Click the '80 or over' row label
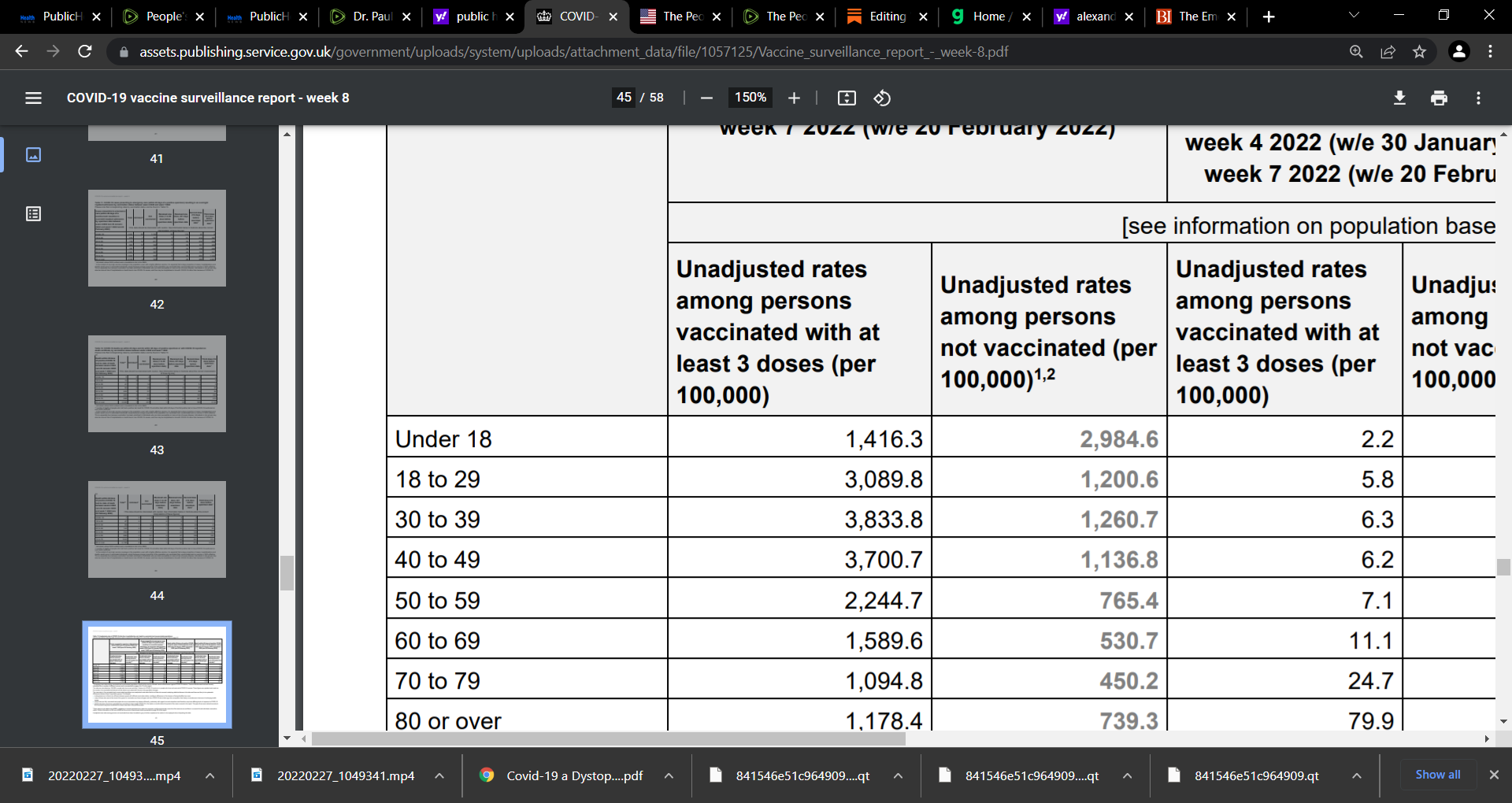 click(x=448, y=720)
